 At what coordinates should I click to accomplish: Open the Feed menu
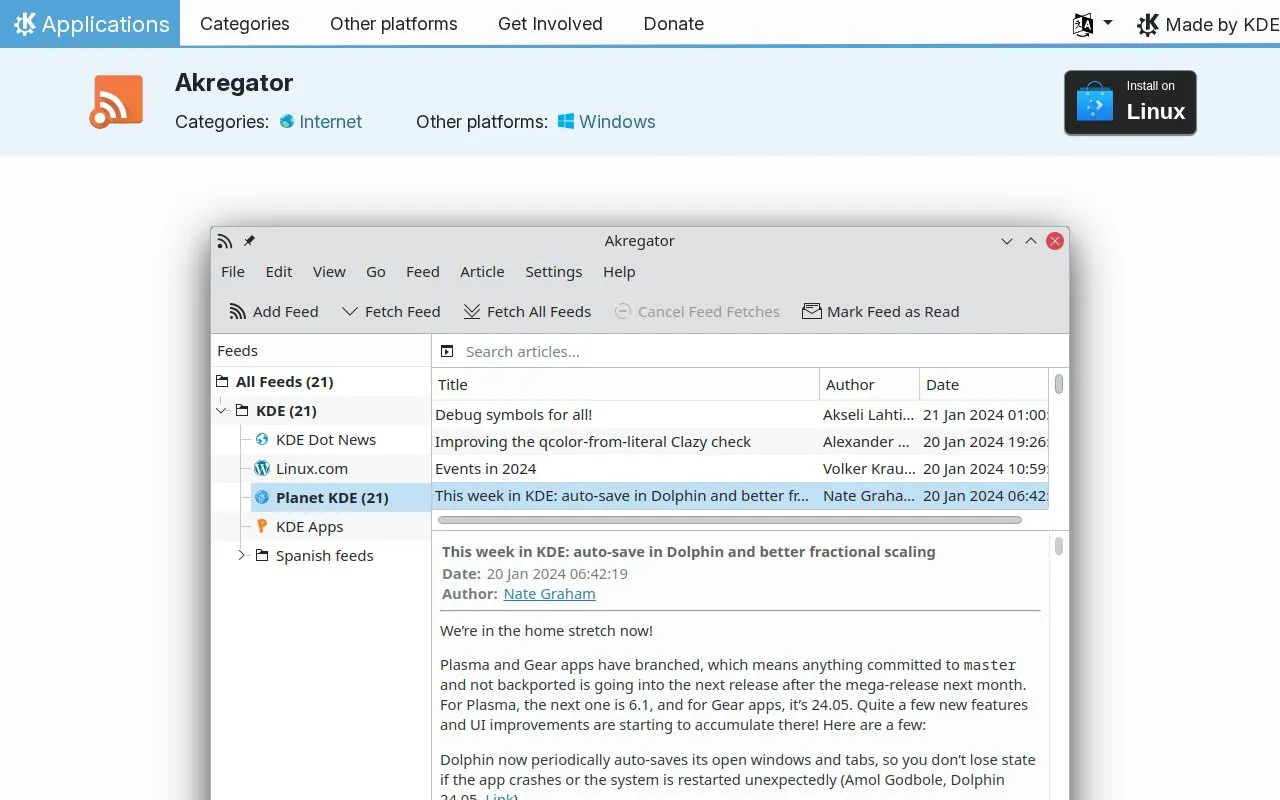point(423,272)
